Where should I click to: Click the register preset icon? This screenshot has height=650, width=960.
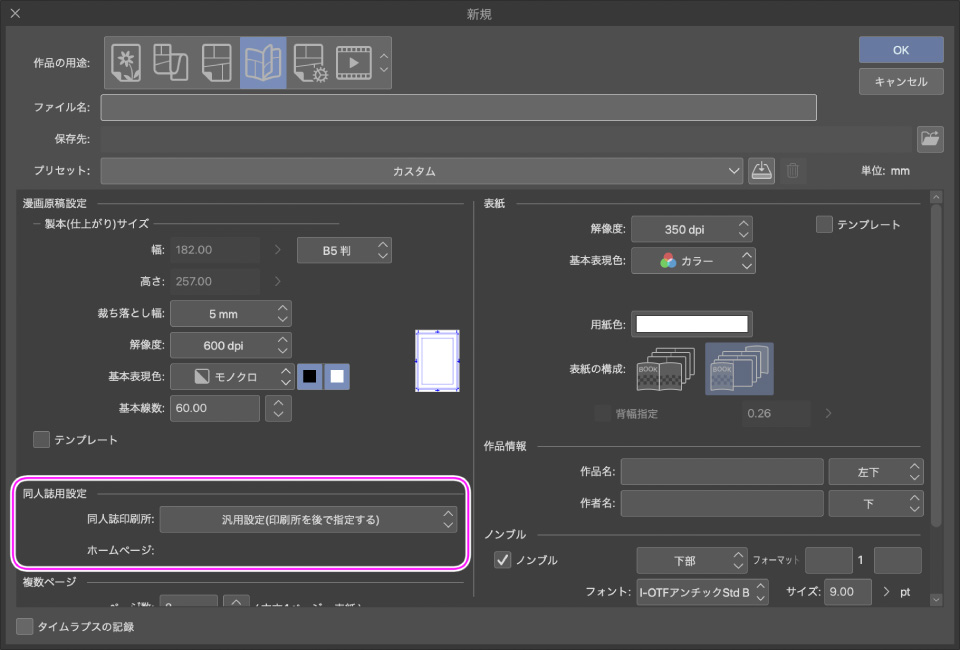761,171
